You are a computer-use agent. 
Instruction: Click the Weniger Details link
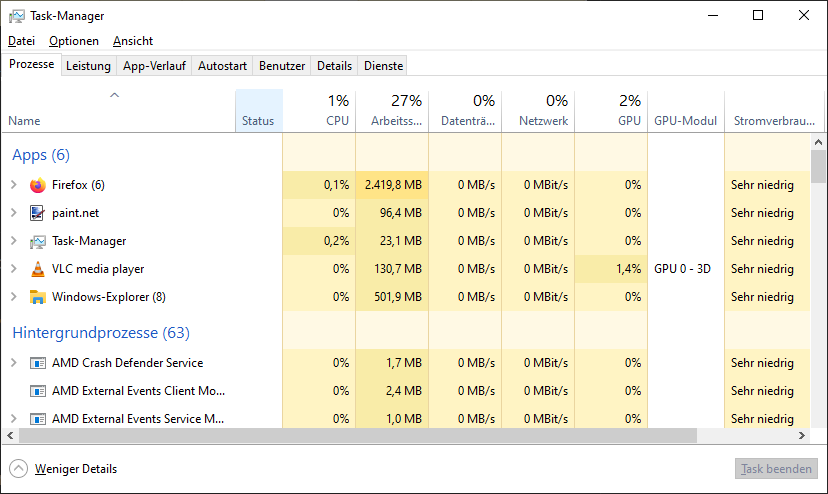(76, 469)
